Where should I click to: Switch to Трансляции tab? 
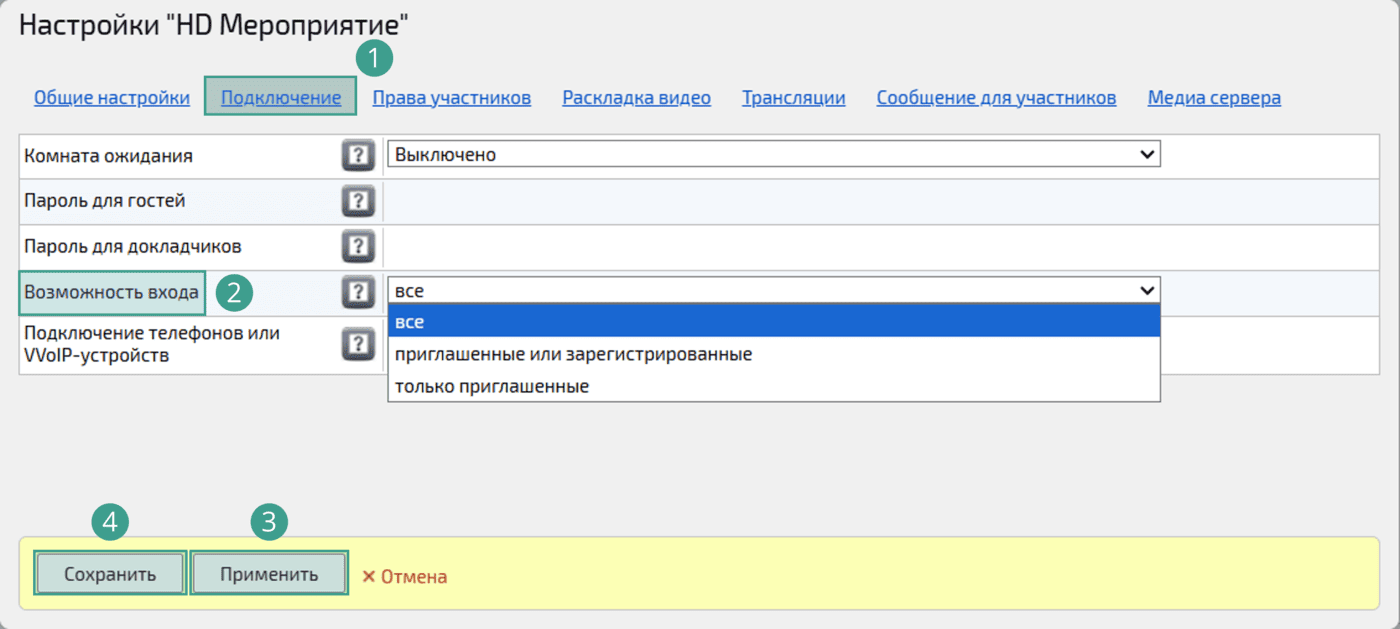[x=793, y=98]
